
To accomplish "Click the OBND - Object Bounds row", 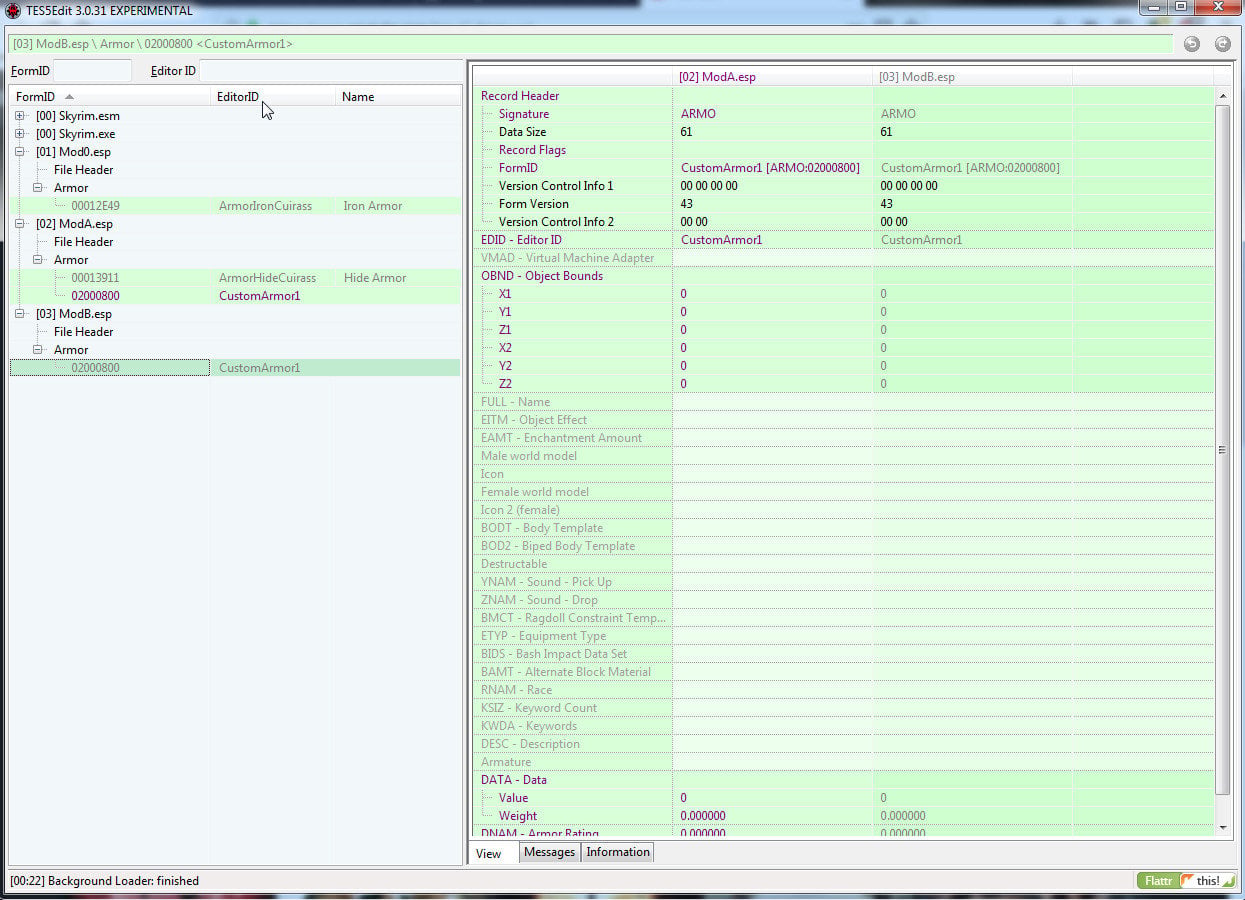I will [843, 276].
